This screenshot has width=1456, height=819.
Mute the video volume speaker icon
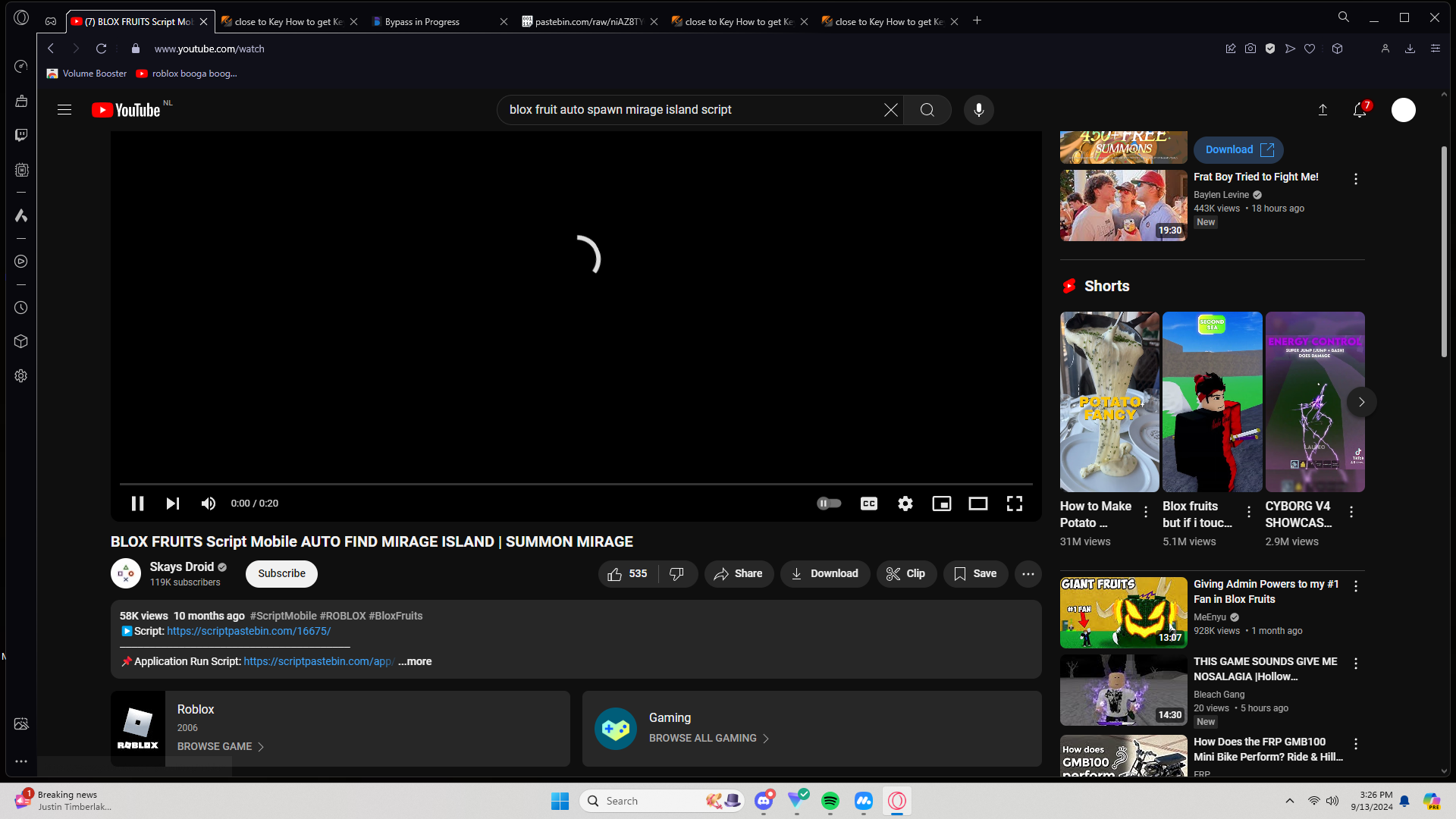coord(209,504)
